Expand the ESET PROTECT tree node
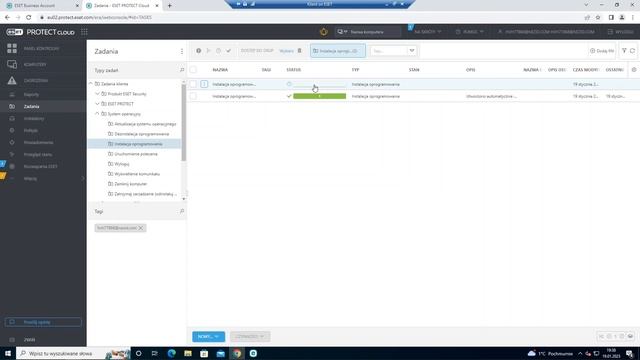This screenshot has height=360, width=640. [x=98, y=104]
